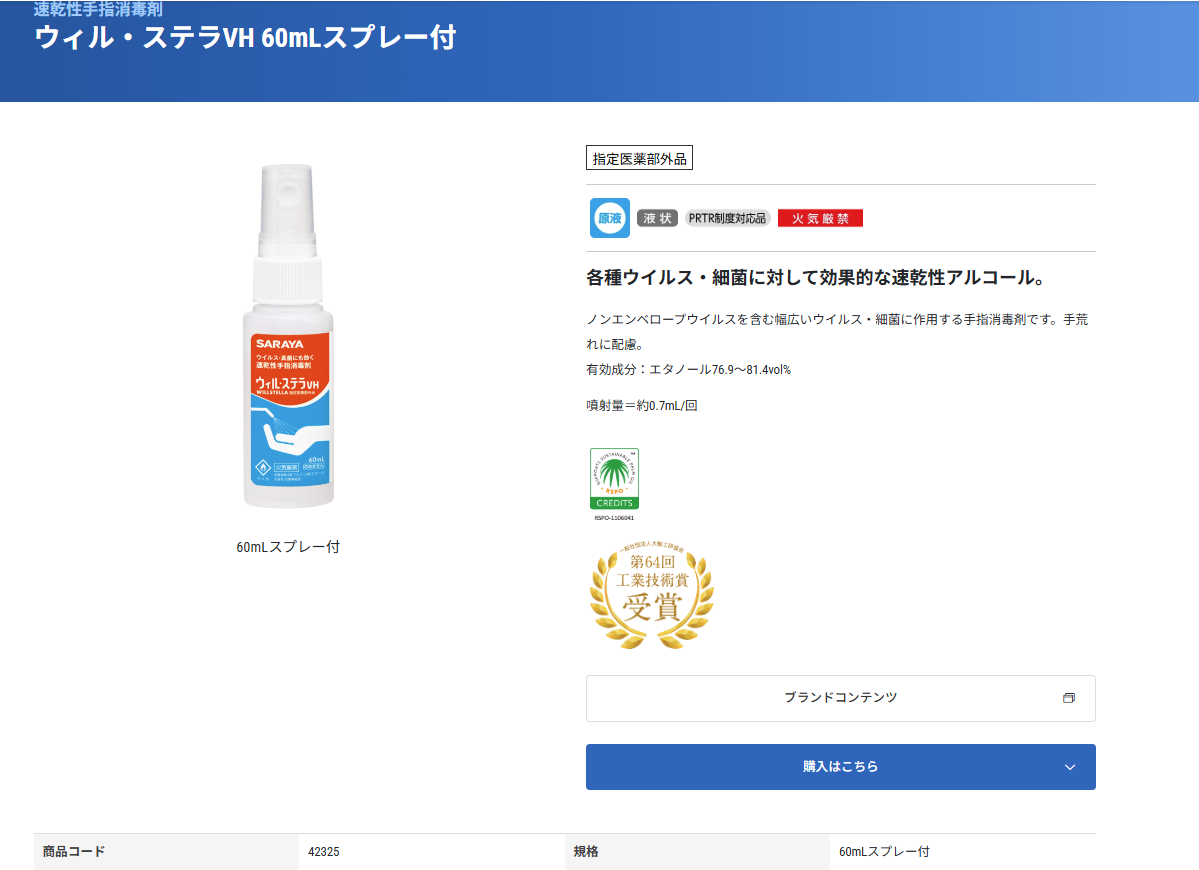Click the blue 原液 icon
The height and width of the screenshot is (870, 1199).
(x=610, y=218)
